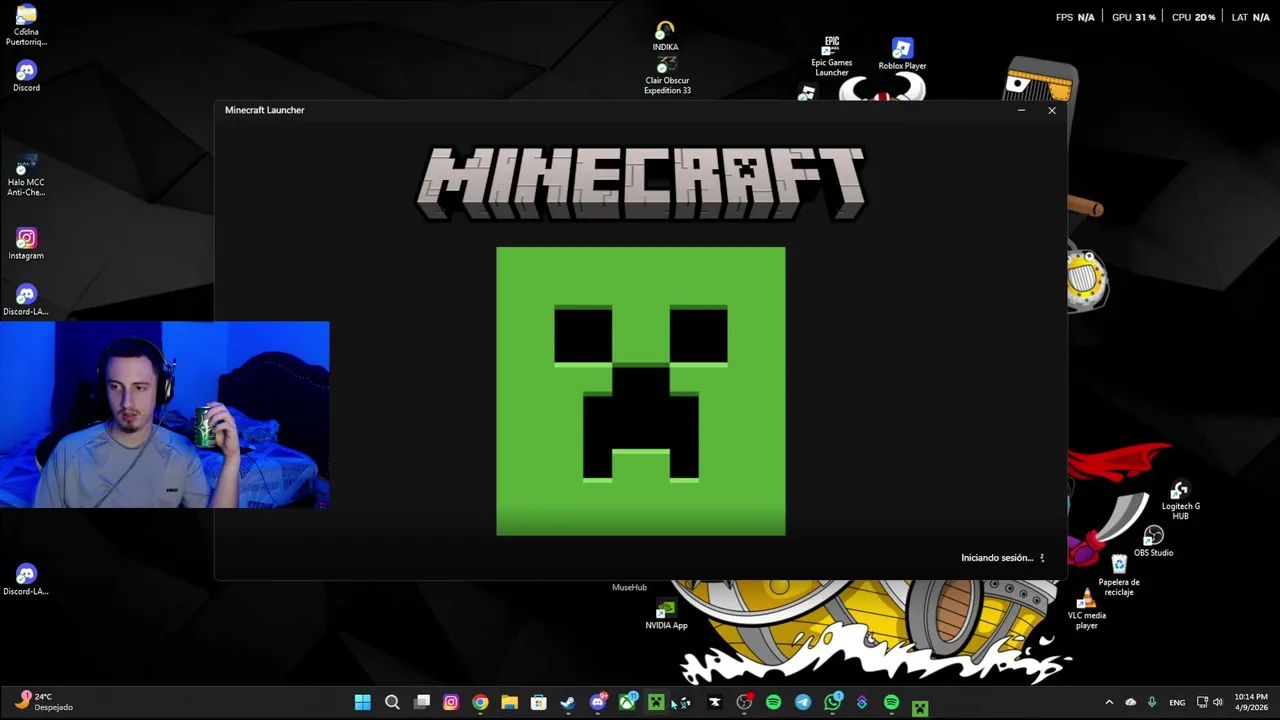Open Papelera de reciclaje recycle bin
This screenshot has width=1280, height=720.
tap(1119, 576)
